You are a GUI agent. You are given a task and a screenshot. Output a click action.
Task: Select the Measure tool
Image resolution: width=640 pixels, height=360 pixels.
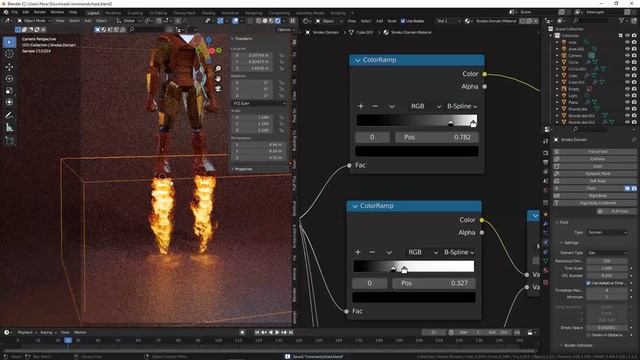[x=9, y=128]
